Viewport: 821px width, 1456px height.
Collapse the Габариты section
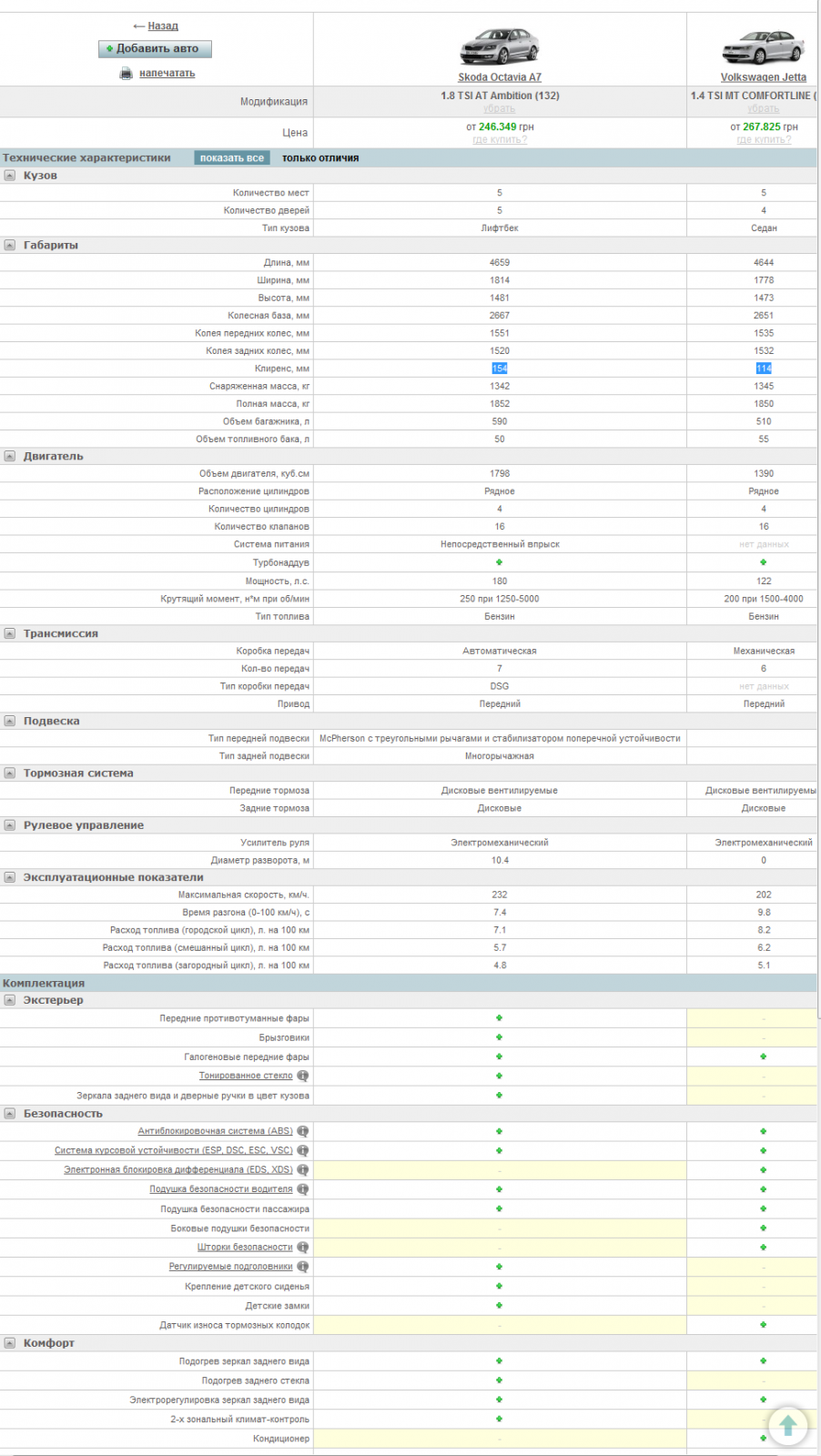tap(9, 245)
